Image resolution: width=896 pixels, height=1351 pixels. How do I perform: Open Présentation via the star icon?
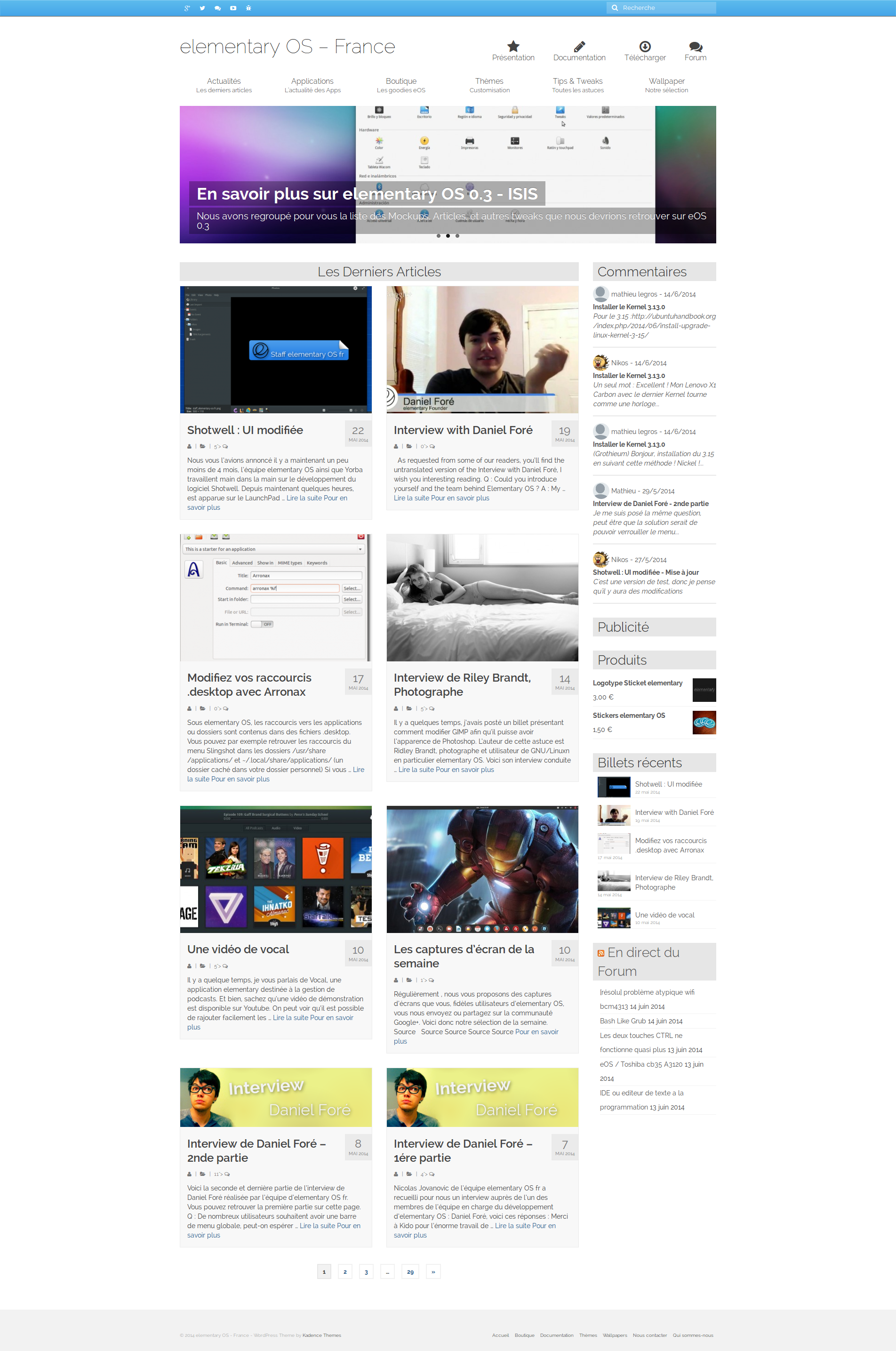tap(513, 46)
